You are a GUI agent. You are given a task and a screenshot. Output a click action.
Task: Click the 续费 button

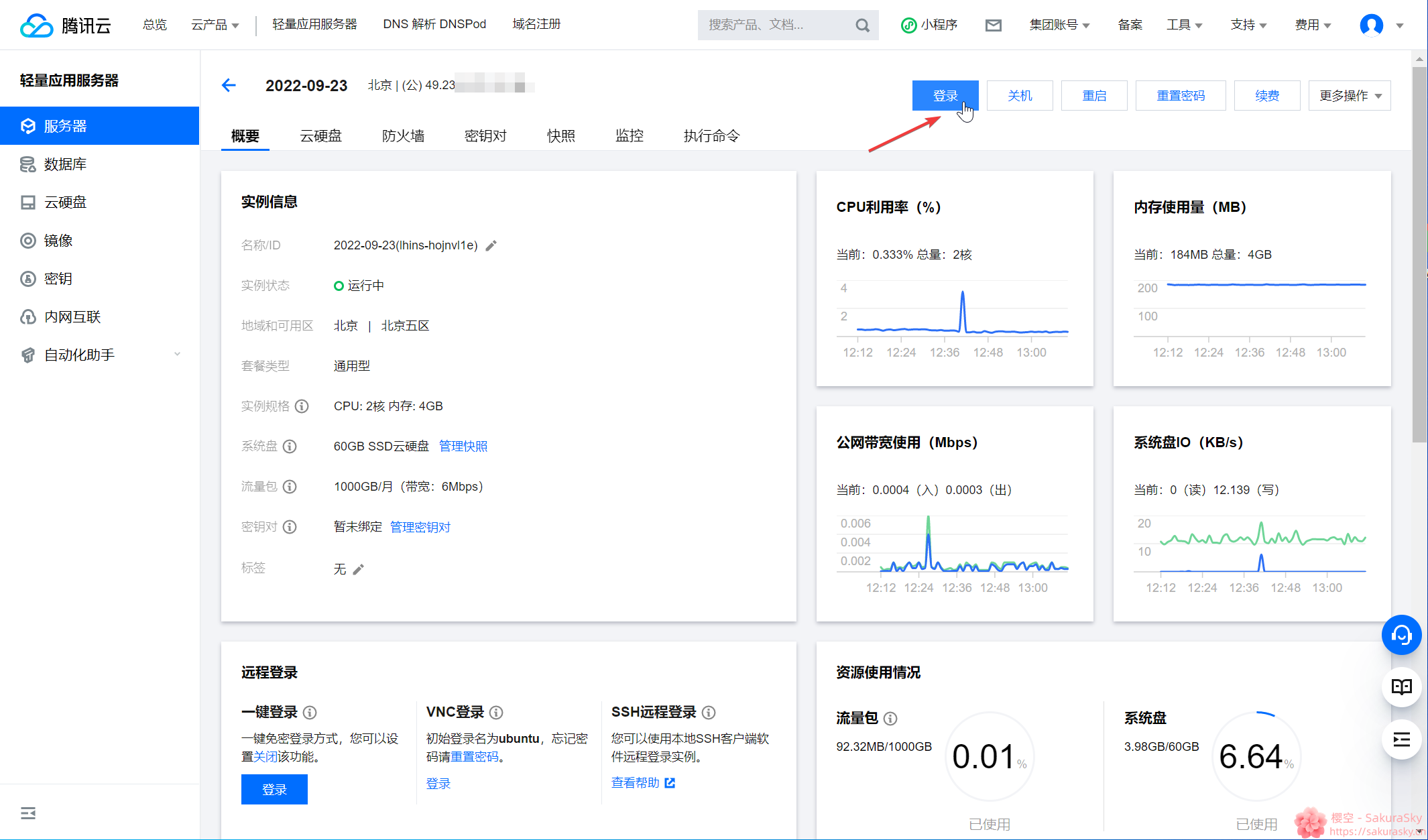1267,96
